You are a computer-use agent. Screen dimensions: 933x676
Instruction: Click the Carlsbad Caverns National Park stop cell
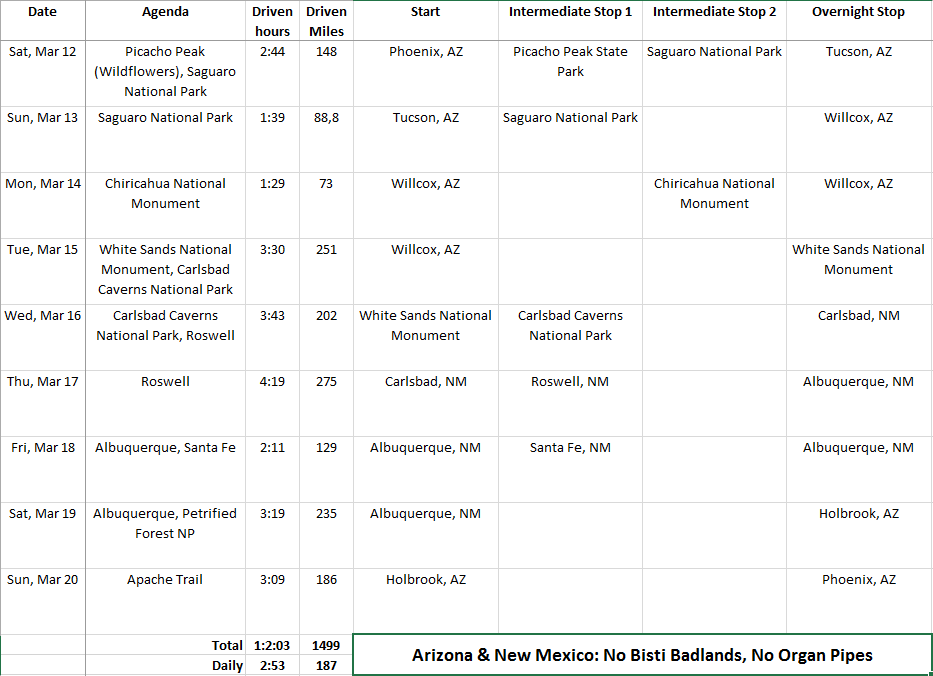click(570, 325)
